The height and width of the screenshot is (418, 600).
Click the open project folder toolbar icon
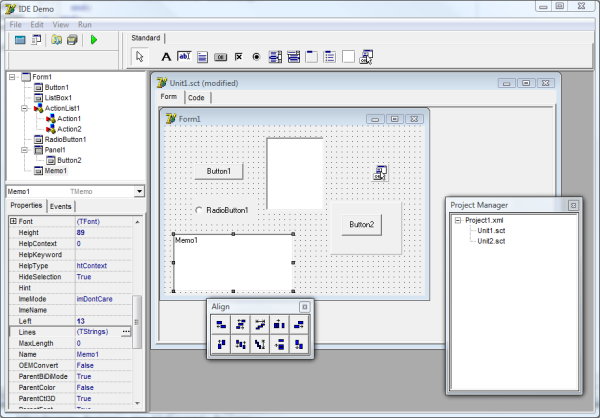57,40
